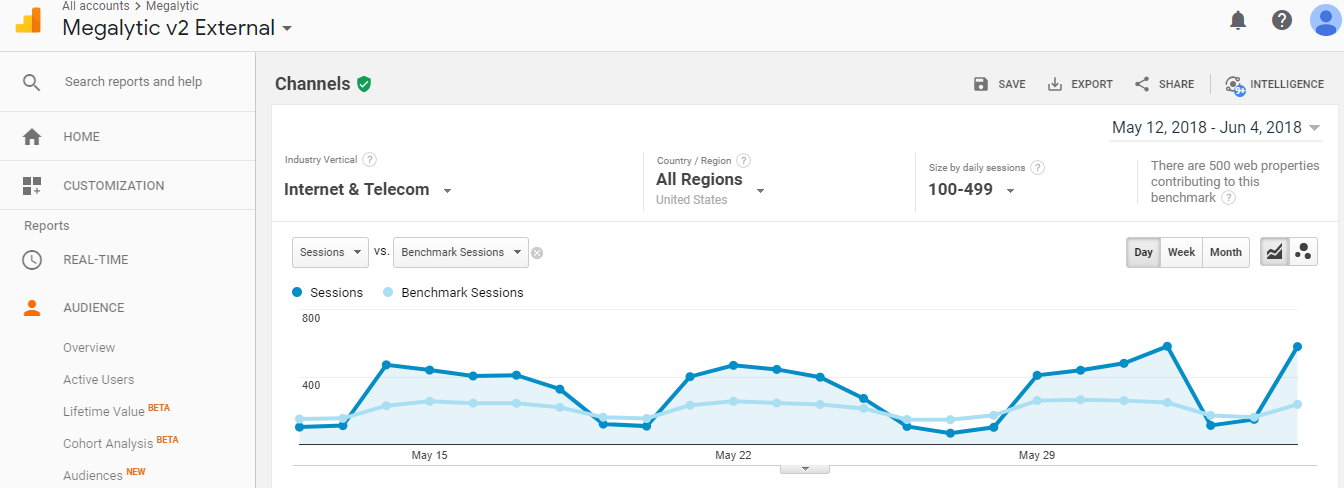
Task: Open the date range picker
Action: [1216, 128]
